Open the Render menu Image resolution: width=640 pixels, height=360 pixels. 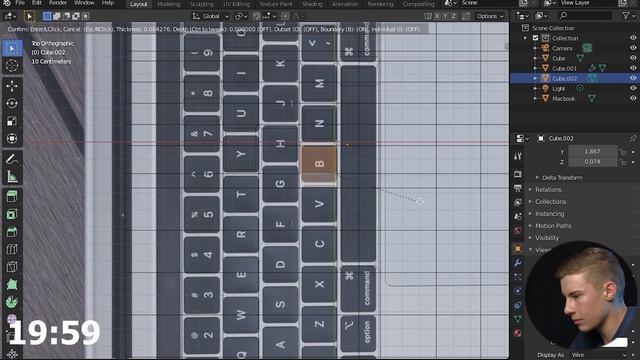pos(58,3)
